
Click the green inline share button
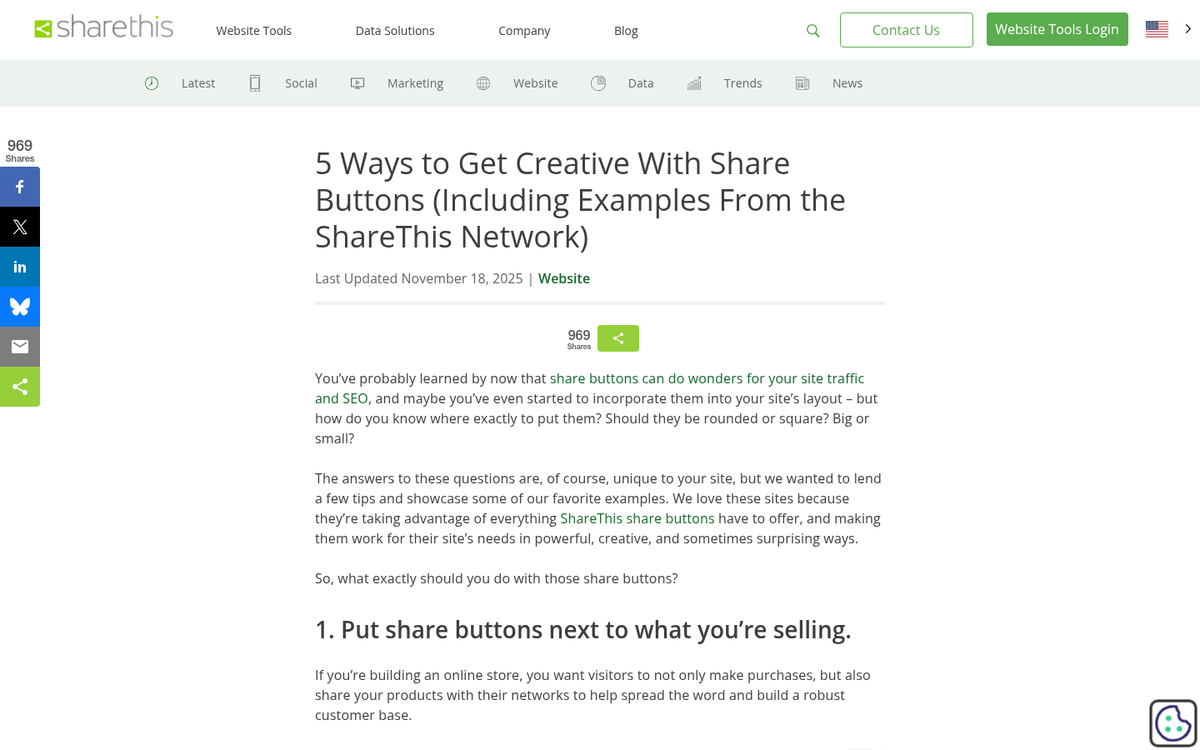point(617,338)
